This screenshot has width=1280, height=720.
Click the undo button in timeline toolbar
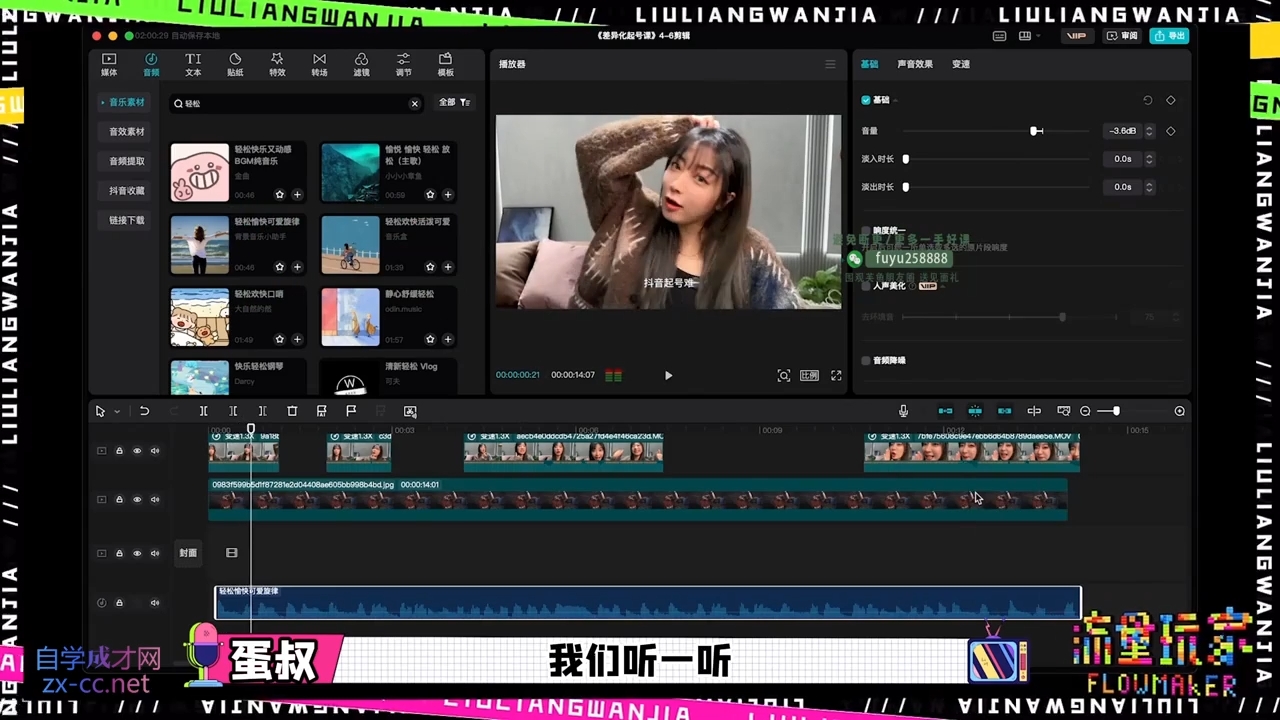click(144, 411)
